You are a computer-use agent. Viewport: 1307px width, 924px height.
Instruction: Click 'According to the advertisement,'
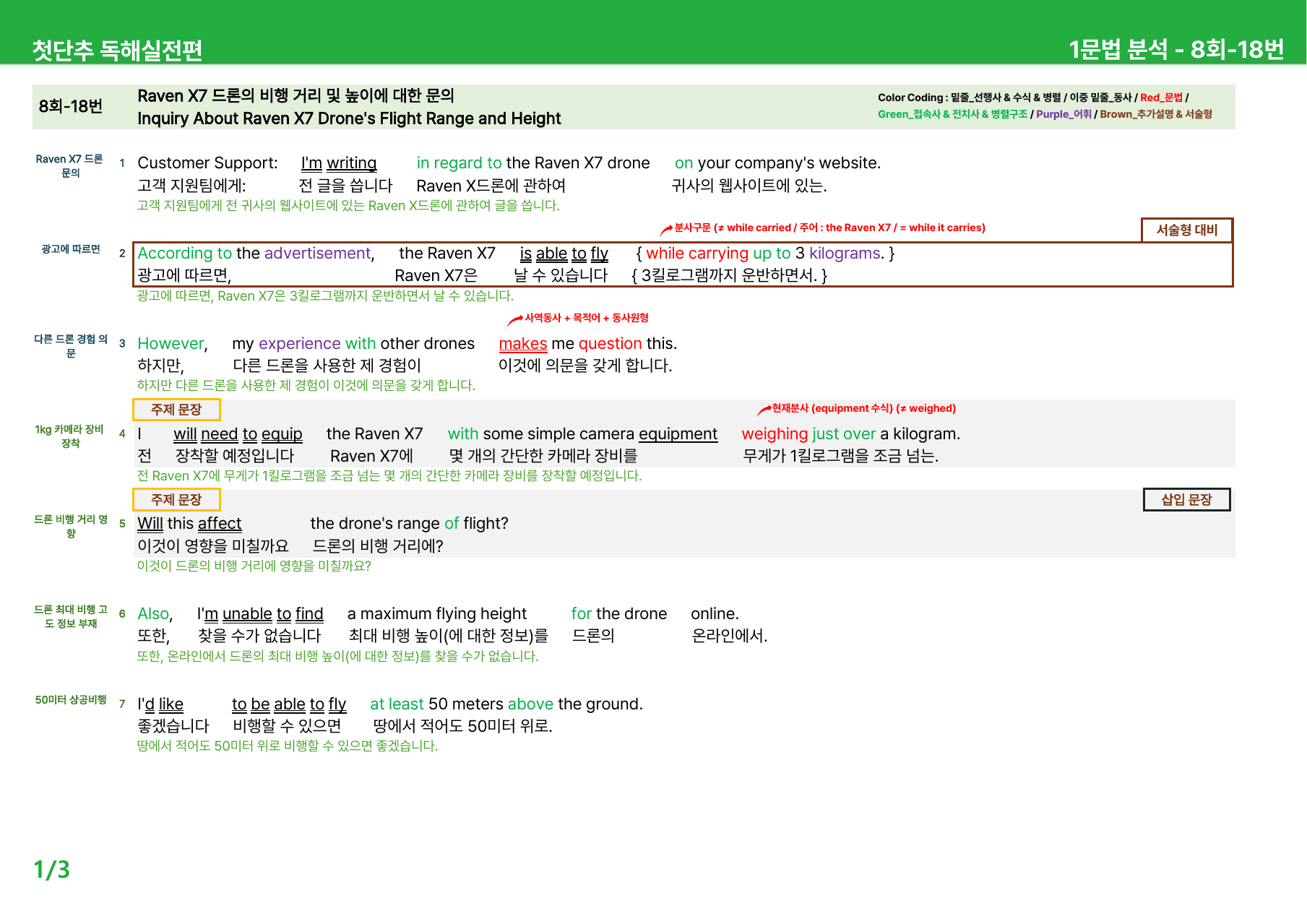click(x=256, y=253)
